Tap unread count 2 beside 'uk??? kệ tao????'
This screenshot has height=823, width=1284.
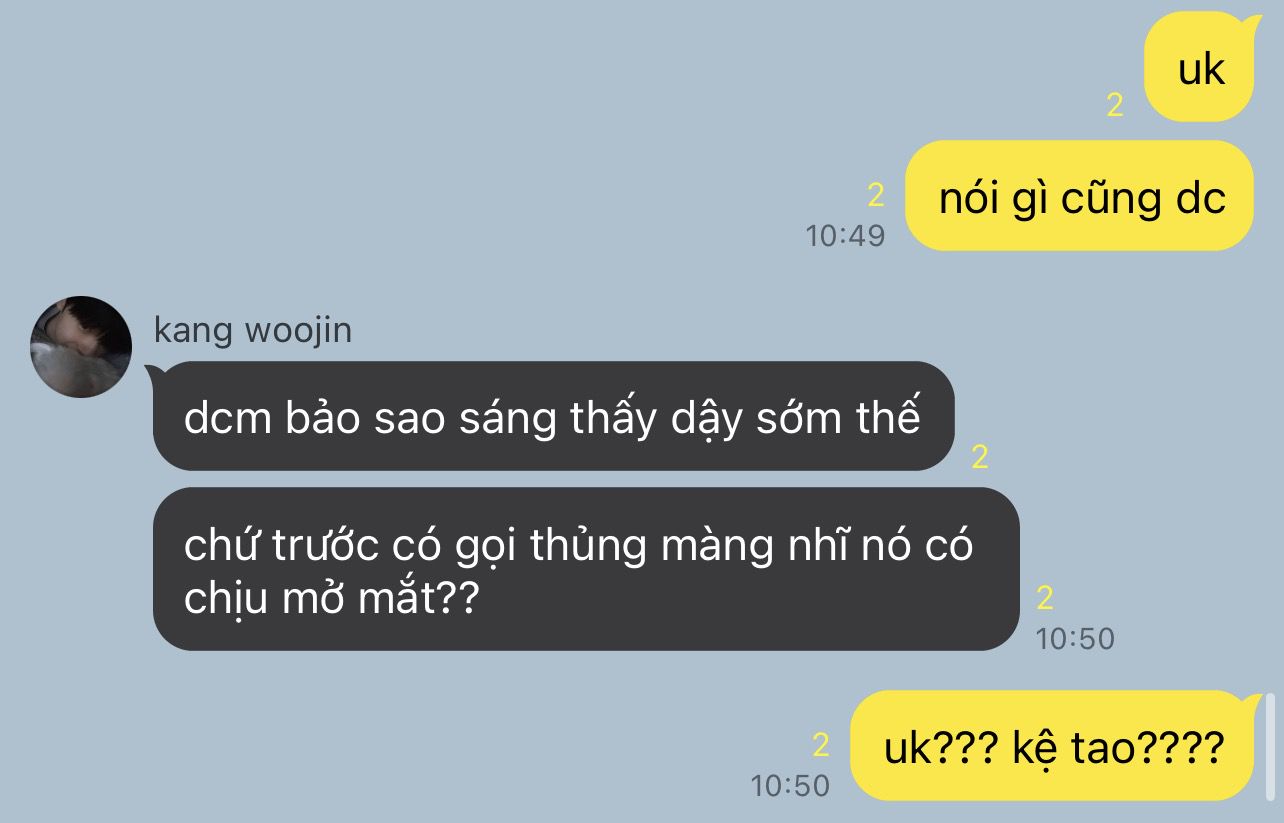821,745
